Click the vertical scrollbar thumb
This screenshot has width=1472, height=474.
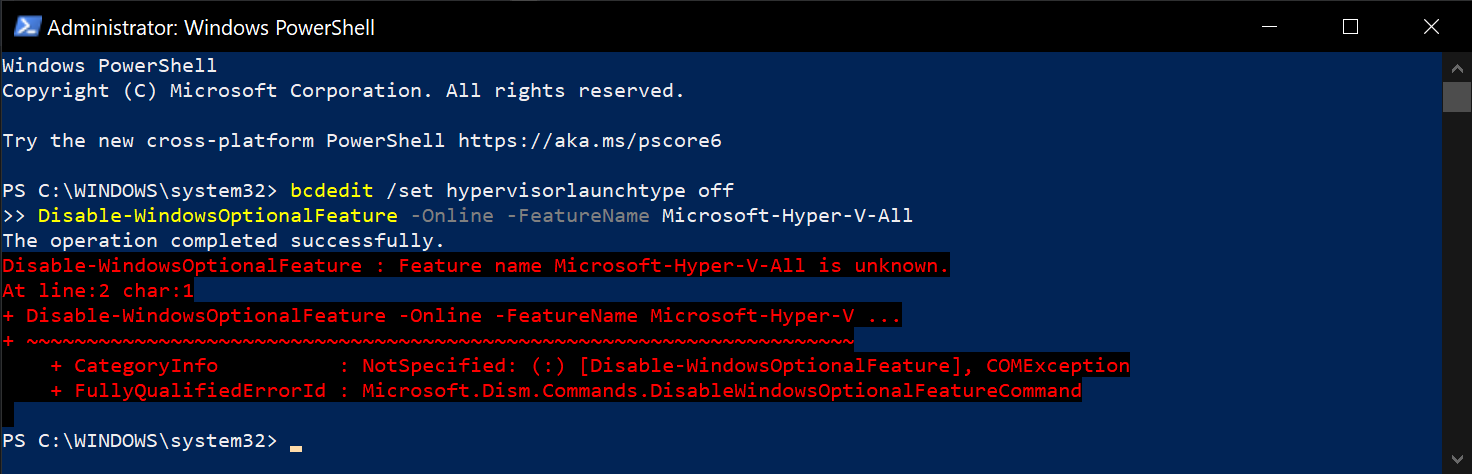click(x=1457, y=97)
